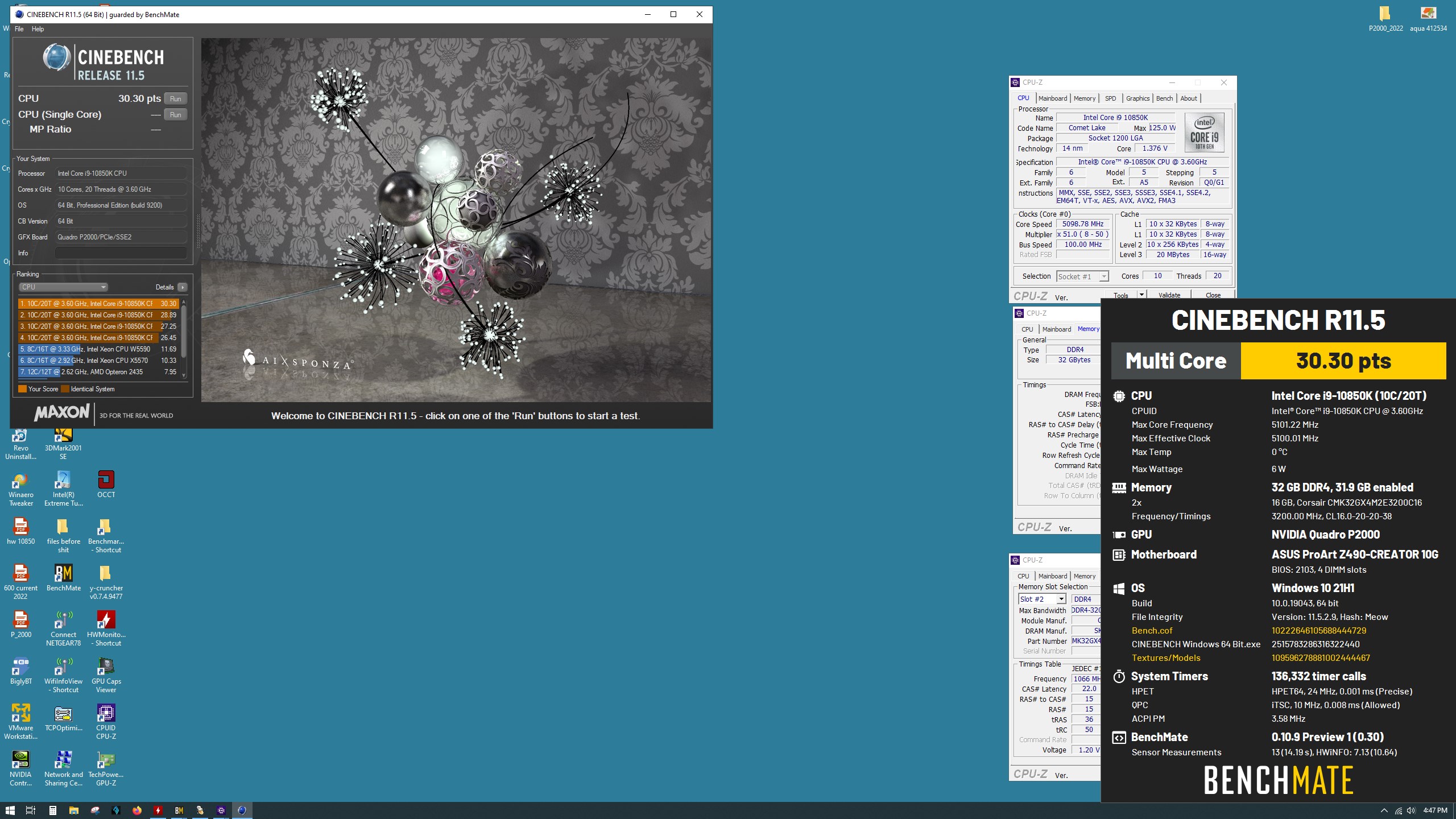The width and height of the screenshot is (1456, 819).
Task: Select ranking row 7 AMD Opteron 2435
Action: tap(98, 372)
